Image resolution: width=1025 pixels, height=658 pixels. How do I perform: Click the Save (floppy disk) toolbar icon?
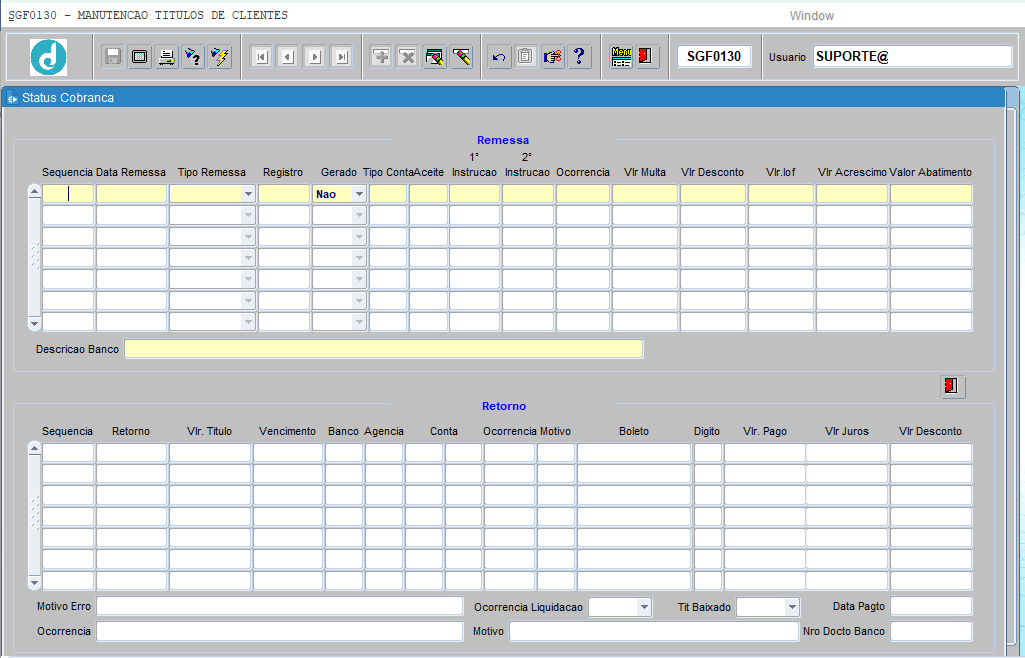[x=113, y=57]
